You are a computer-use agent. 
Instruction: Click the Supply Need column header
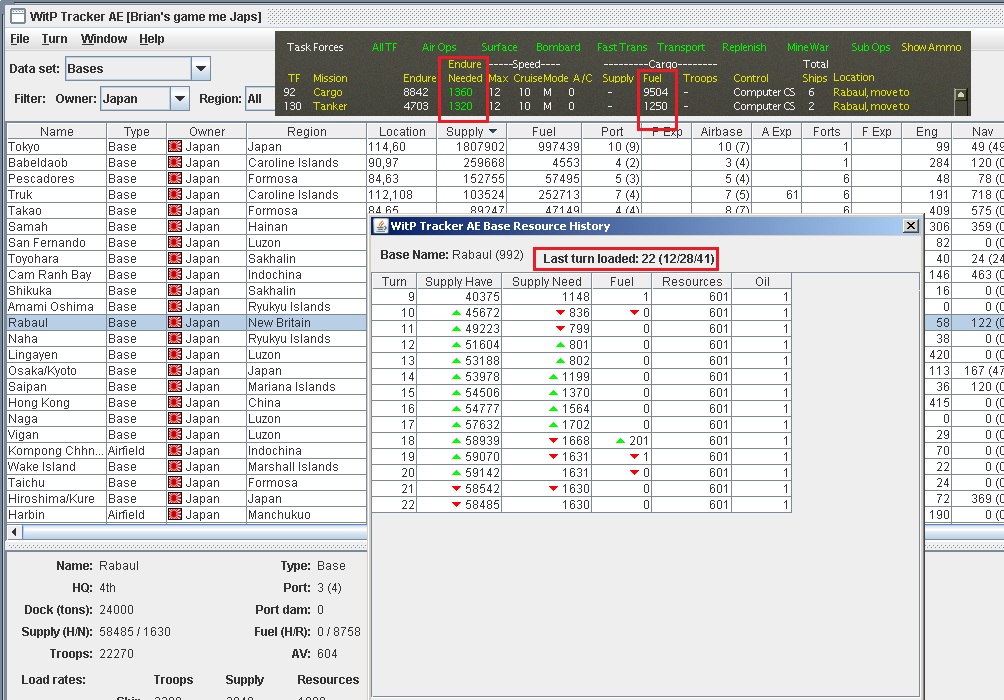click(547, 281)
